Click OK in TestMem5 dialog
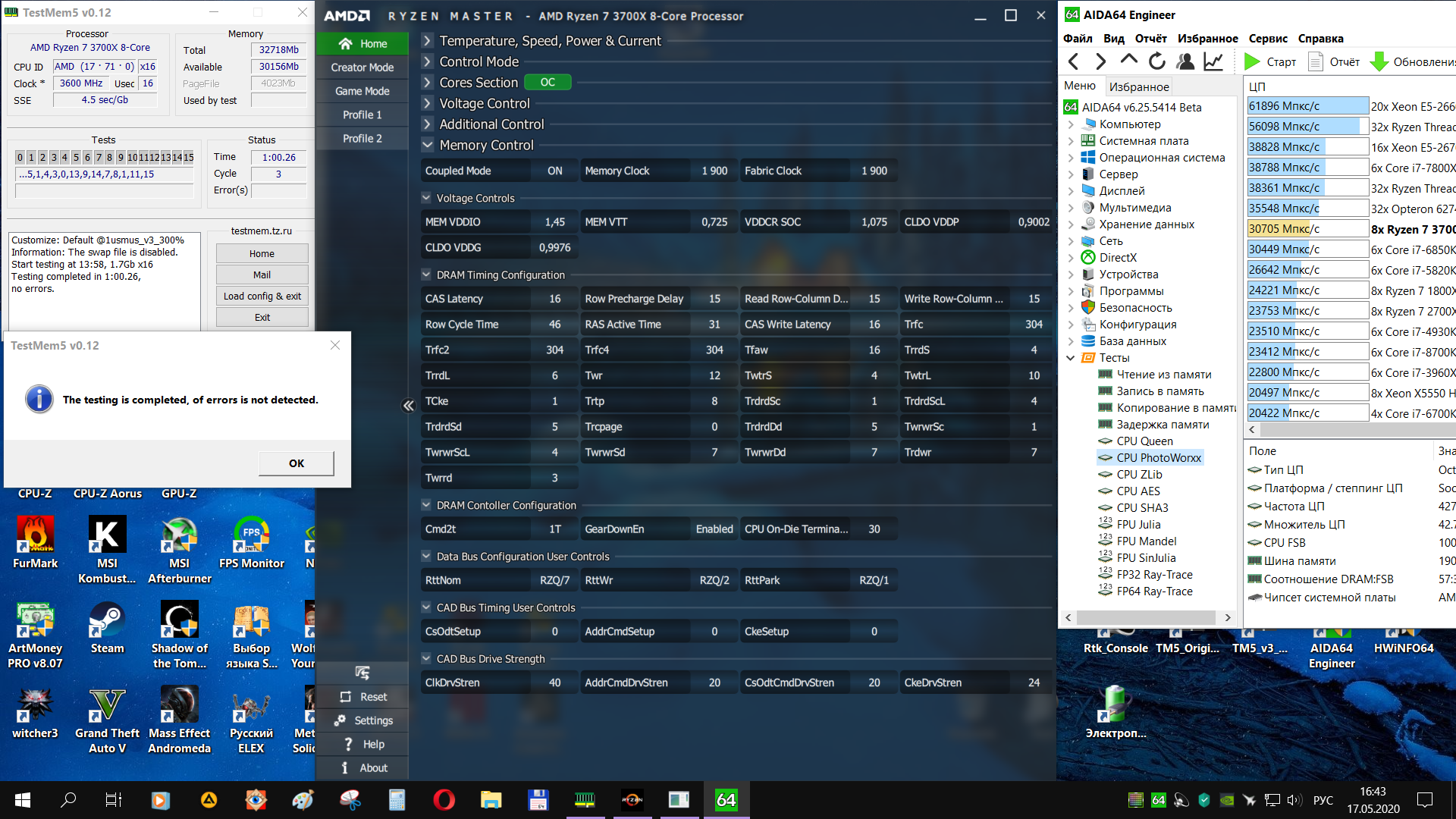1456x819 pixels. (296, 463)
